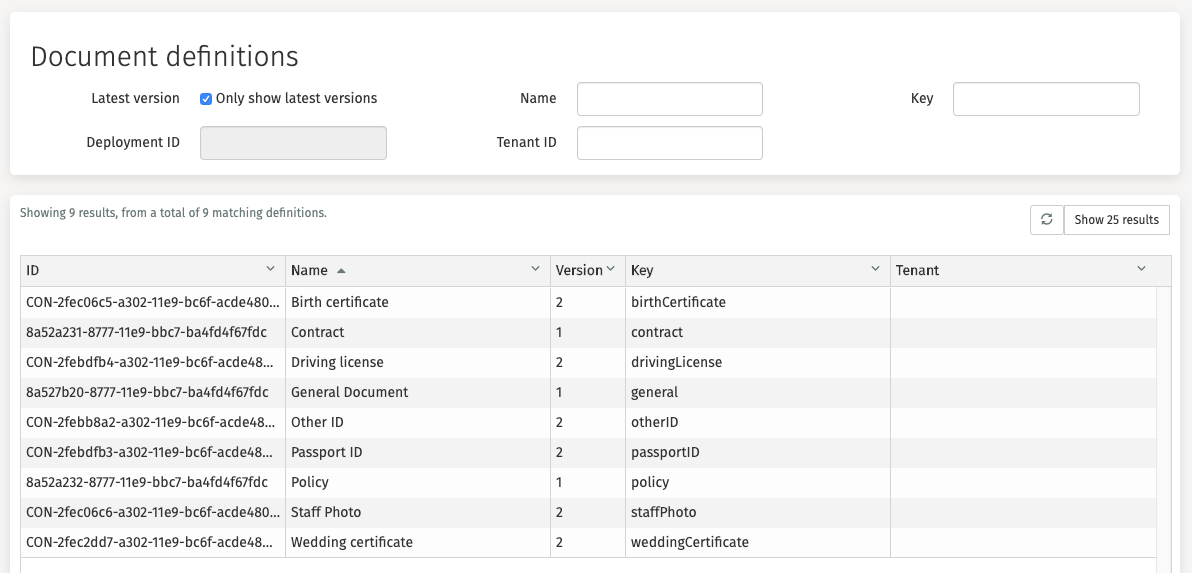Click the General Document row
This screenshot has height=573, width=1192.
(x=349, y=392)
